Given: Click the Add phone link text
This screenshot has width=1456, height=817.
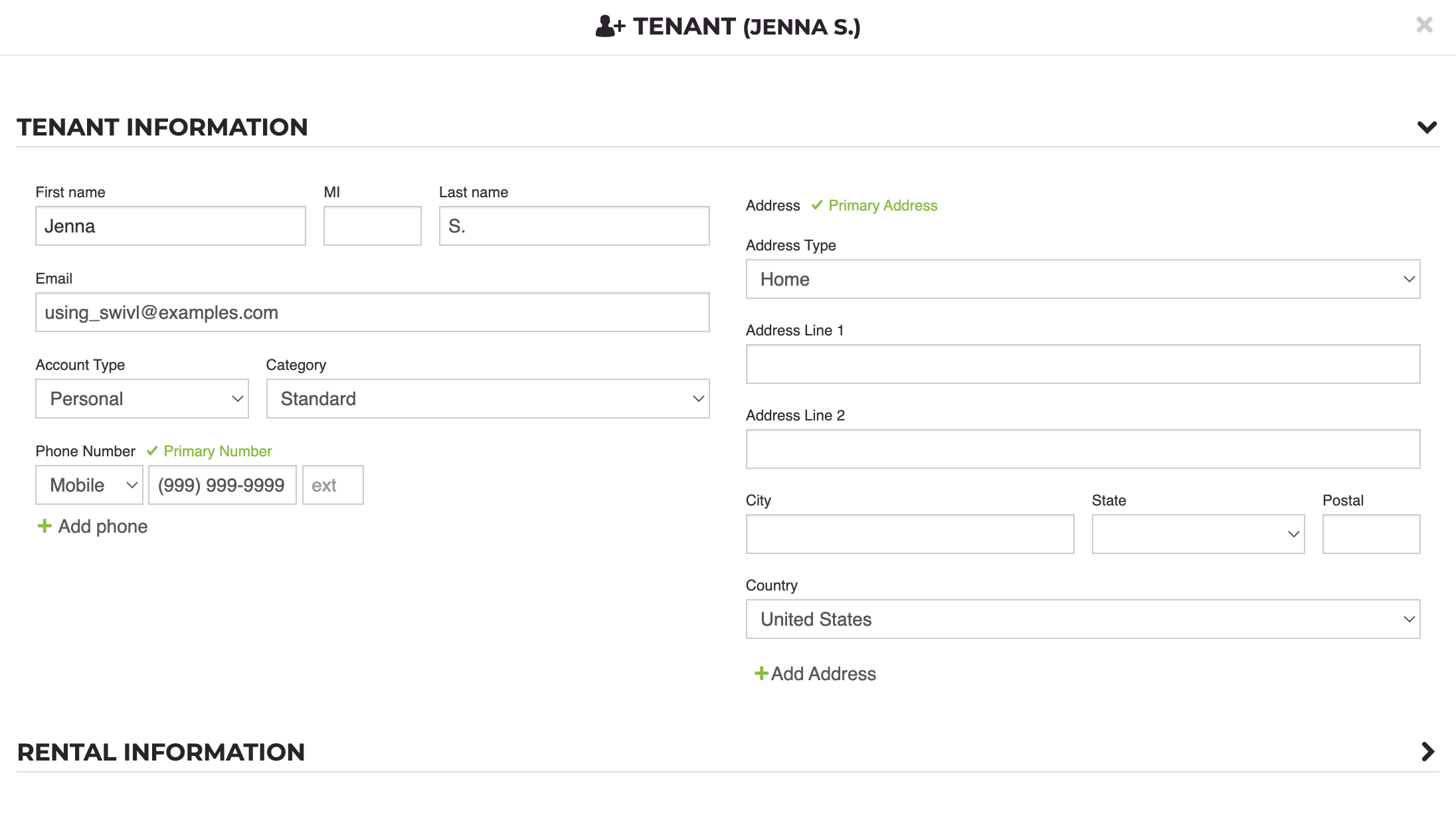Looking at the screenshot, I should (x=103, y=526).
